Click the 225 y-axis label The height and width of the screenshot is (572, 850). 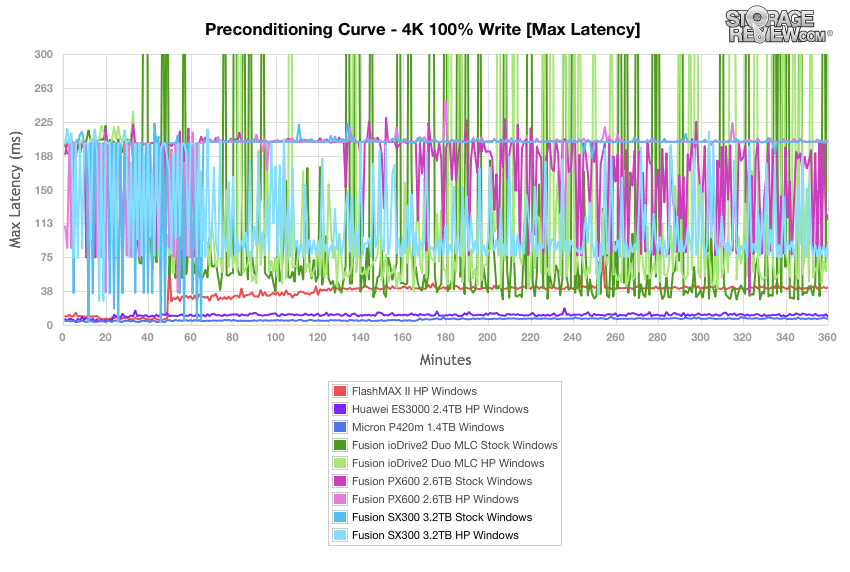coord(43,122)
